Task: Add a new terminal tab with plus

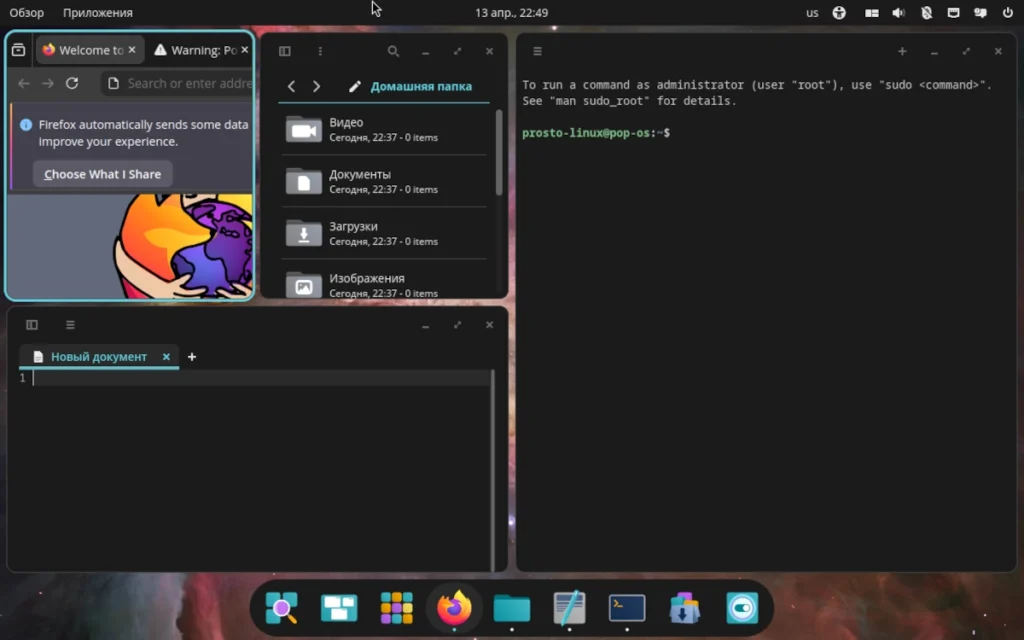Action: coord(902,51)
